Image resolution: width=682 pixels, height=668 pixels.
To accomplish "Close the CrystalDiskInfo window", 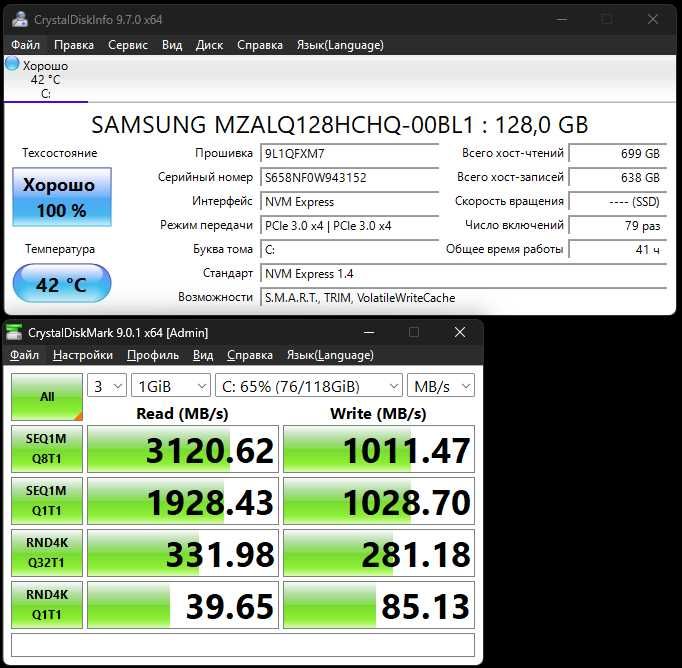I will click(x=652, y=19).
